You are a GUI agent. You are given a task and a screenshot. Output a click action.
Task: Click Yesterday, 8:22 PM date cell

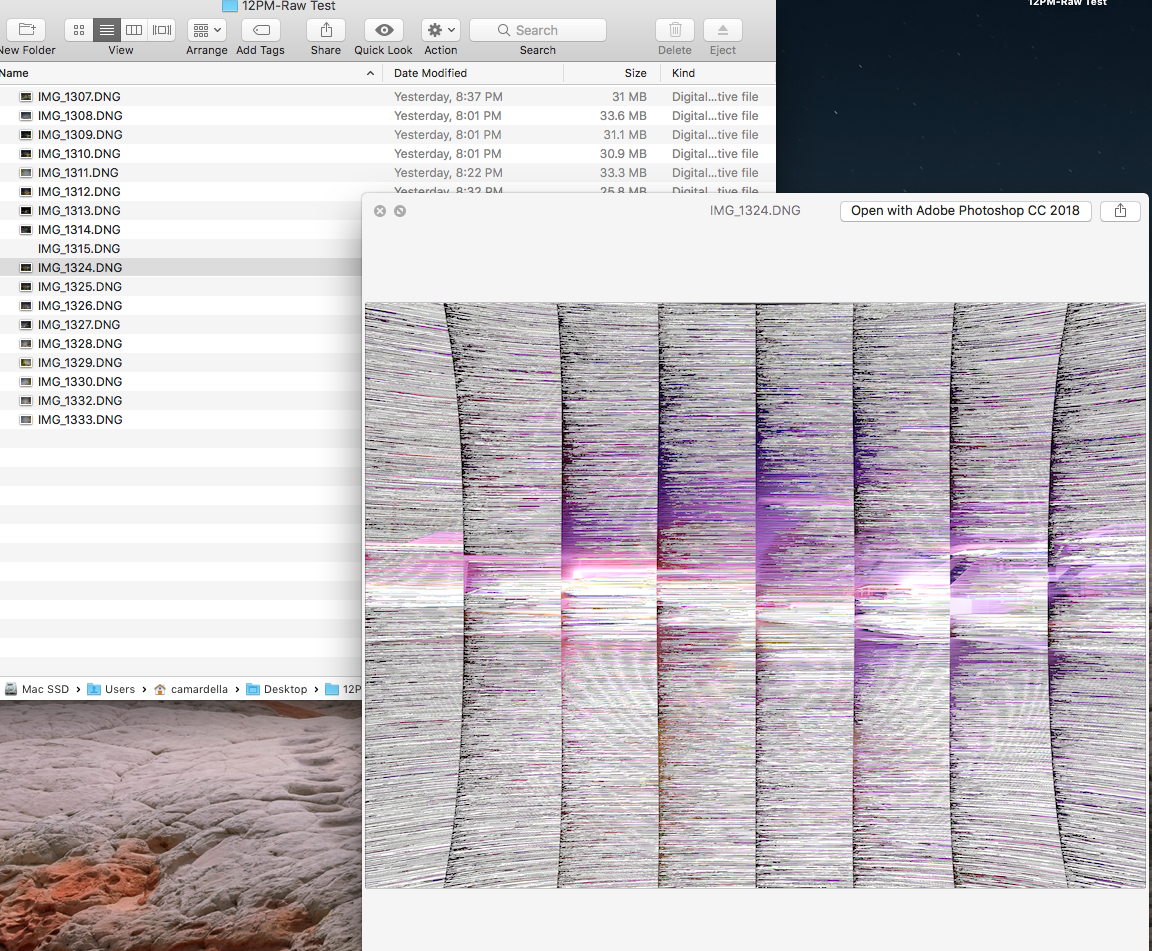[x=448, y=173]
